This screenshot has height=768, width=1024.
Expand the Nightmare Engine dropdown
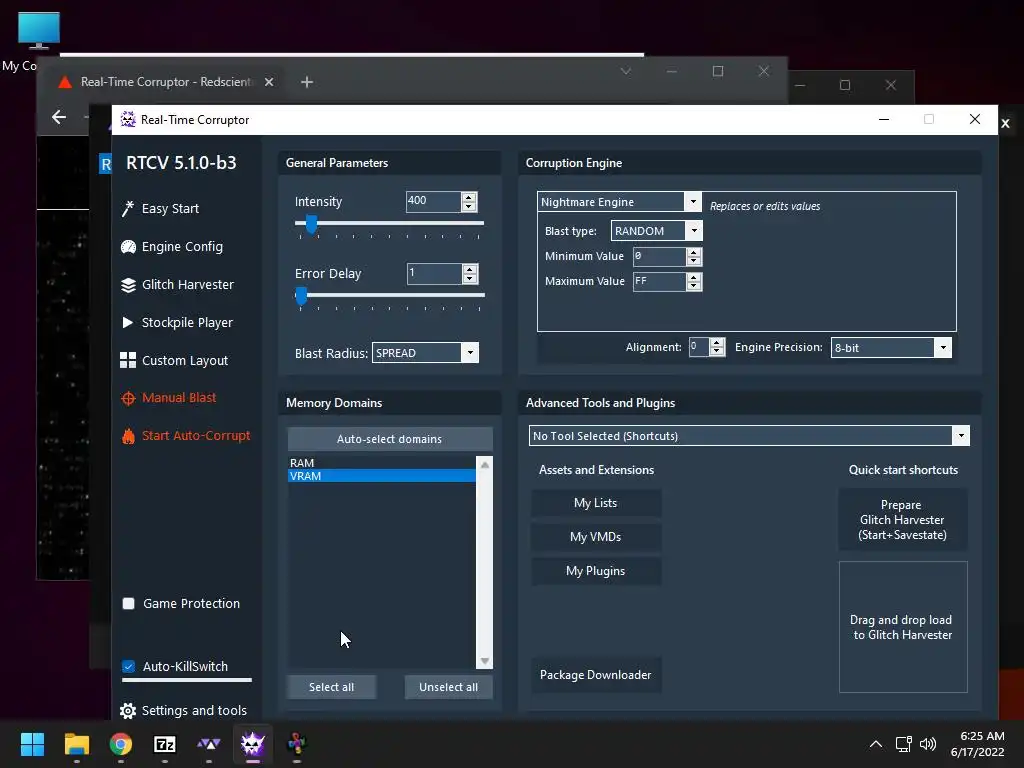click(693, 202)
